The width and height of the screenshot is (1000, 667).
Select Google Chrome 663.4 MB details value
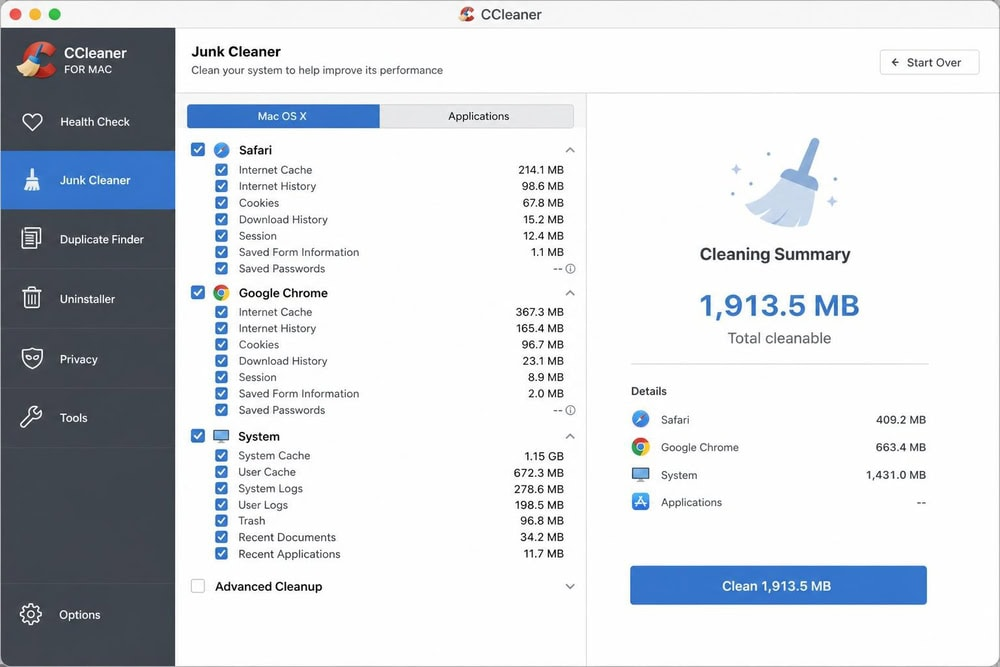pos(901,447)
